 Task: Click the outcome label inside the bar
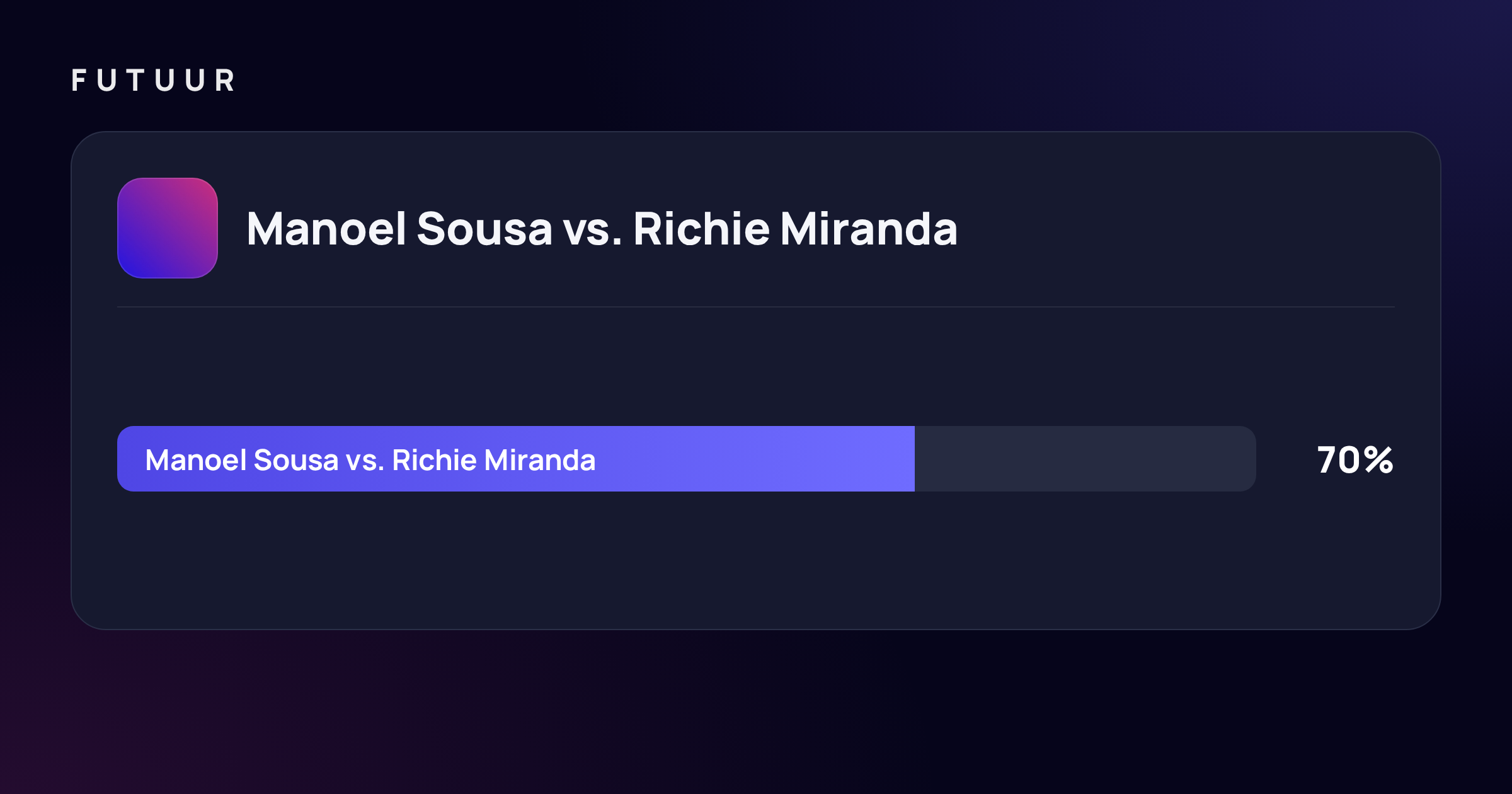(370, 460)
